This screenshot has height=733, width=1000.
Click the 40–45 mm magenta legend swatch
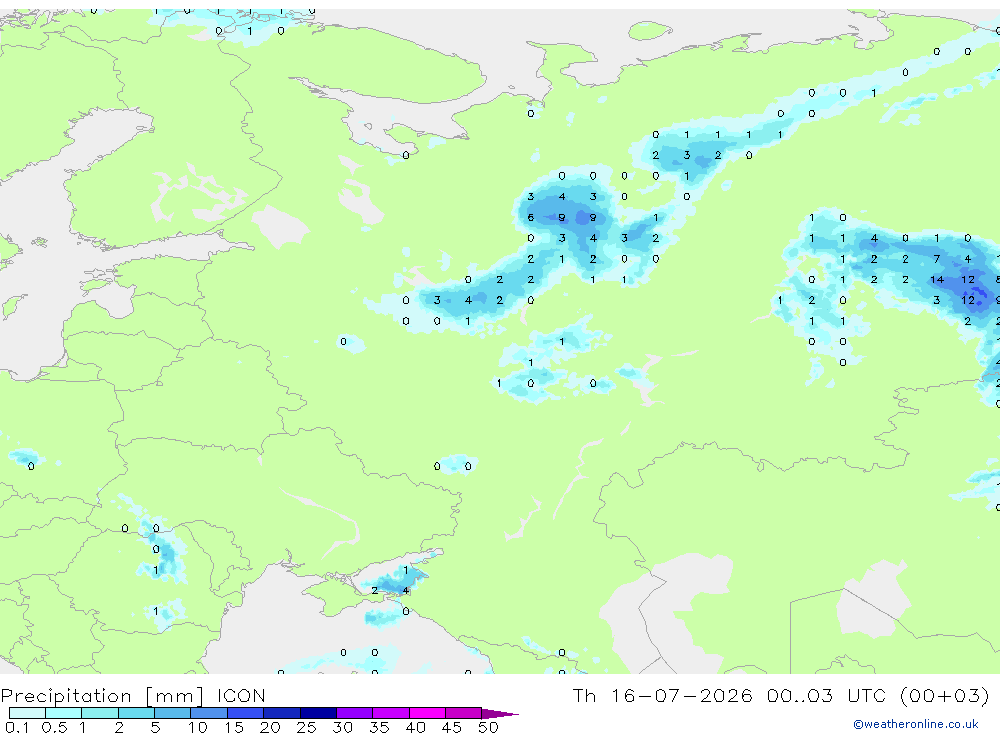coord(427,713)
